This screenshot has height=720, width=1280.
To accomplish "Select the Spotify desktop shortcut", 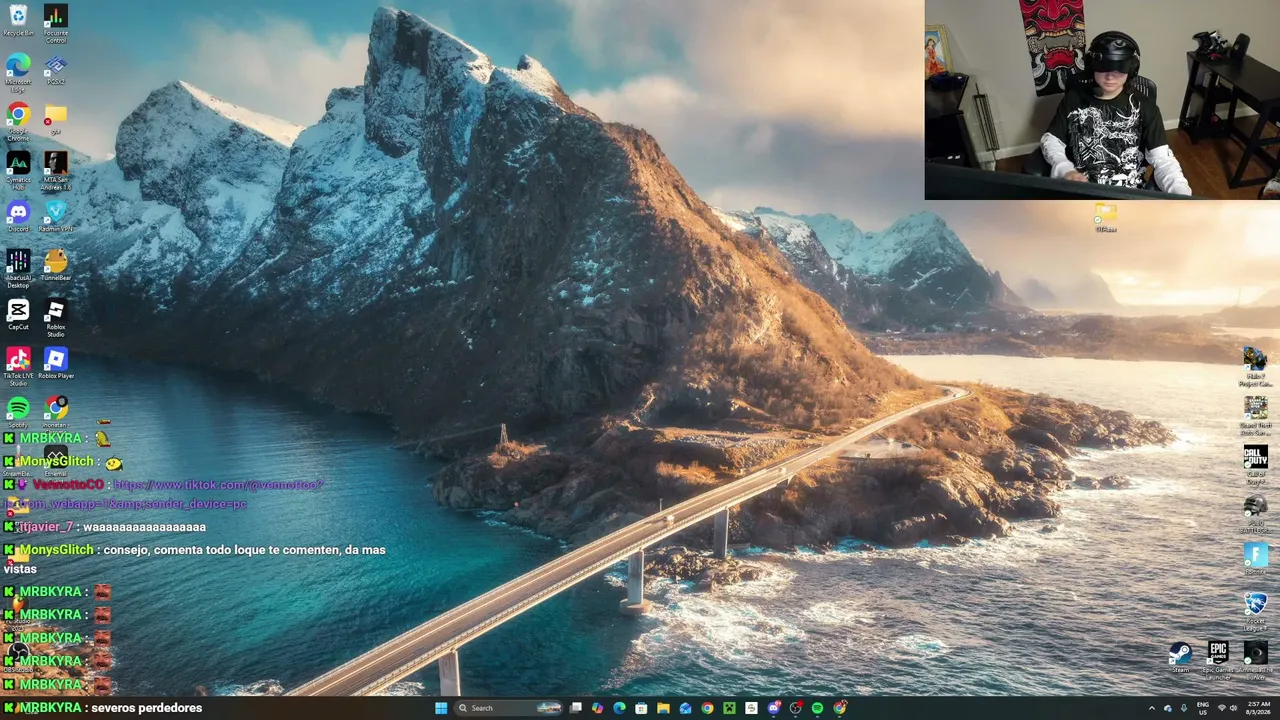I will [x=18, y=411].
